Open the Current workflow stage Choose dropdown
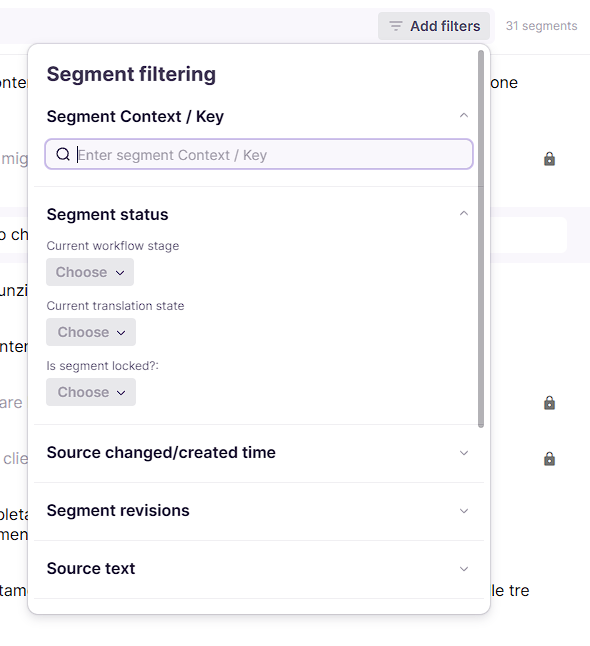This screenshot has width=590, height=646. pyautogui.click(x=90, y=272)
